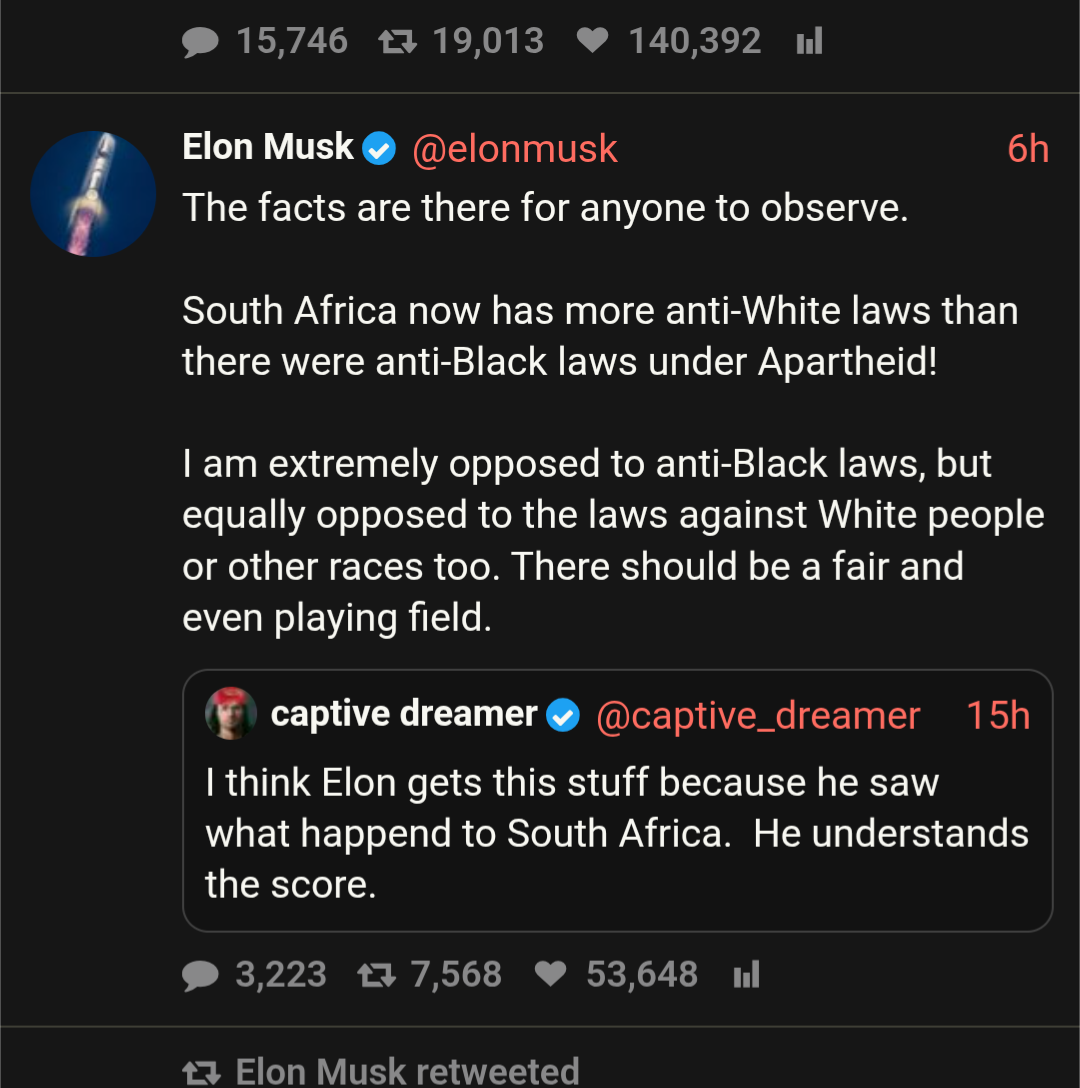This screenshot has width=1080, height=1088.
Task: Open the @captive_dreamer handle link
Action: tap(757, 716)
